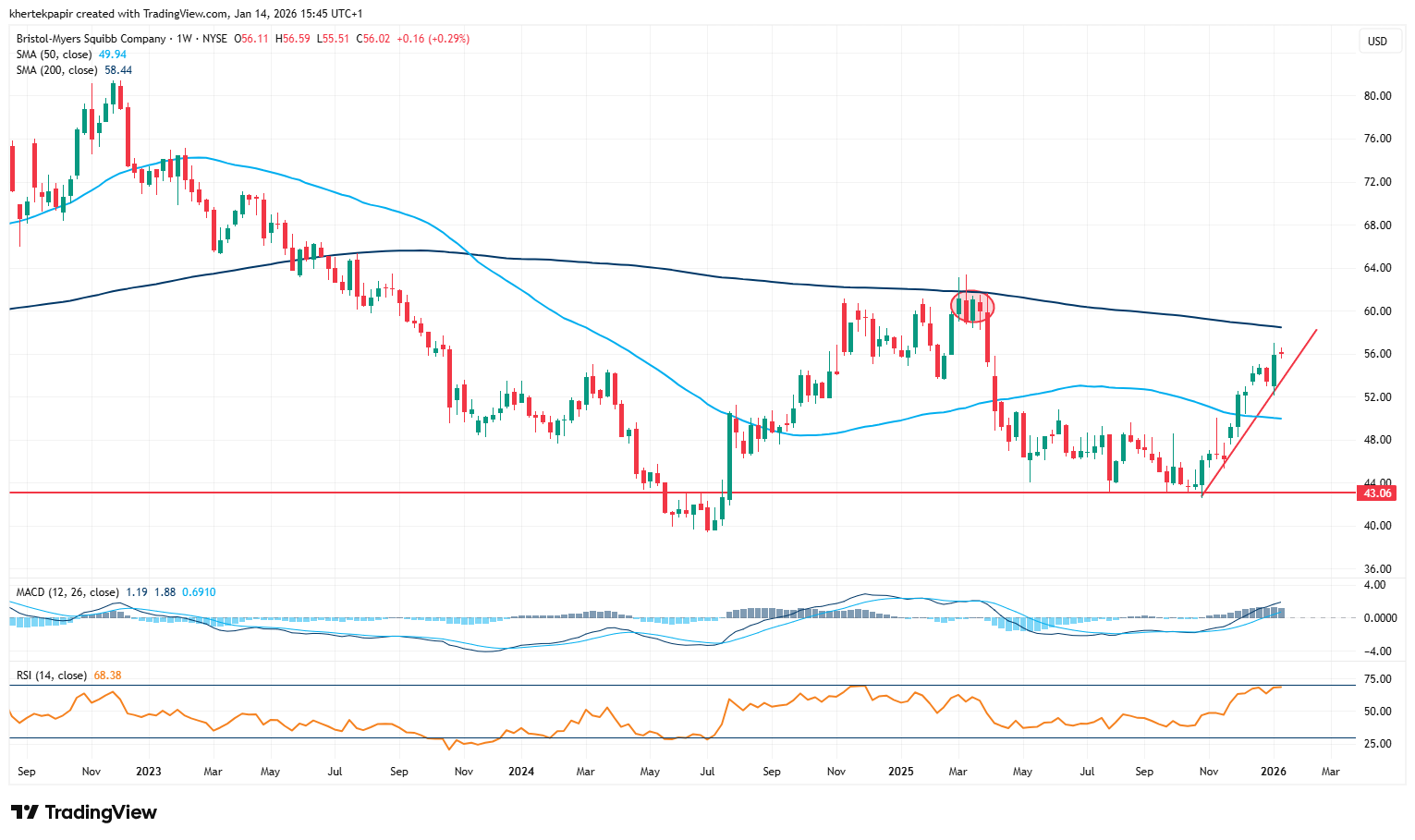The image size is (1415, 840).
Task: Click the RSI (14, close) legend label
Action: pos(51,676)
